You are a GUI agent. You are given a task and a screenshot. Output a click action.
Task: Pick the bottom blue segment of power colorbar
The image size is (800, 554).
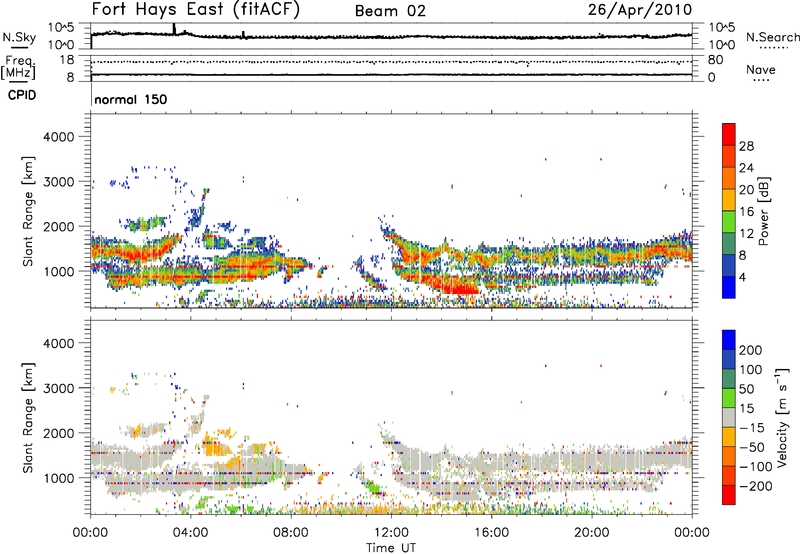(x=729, y=287)
